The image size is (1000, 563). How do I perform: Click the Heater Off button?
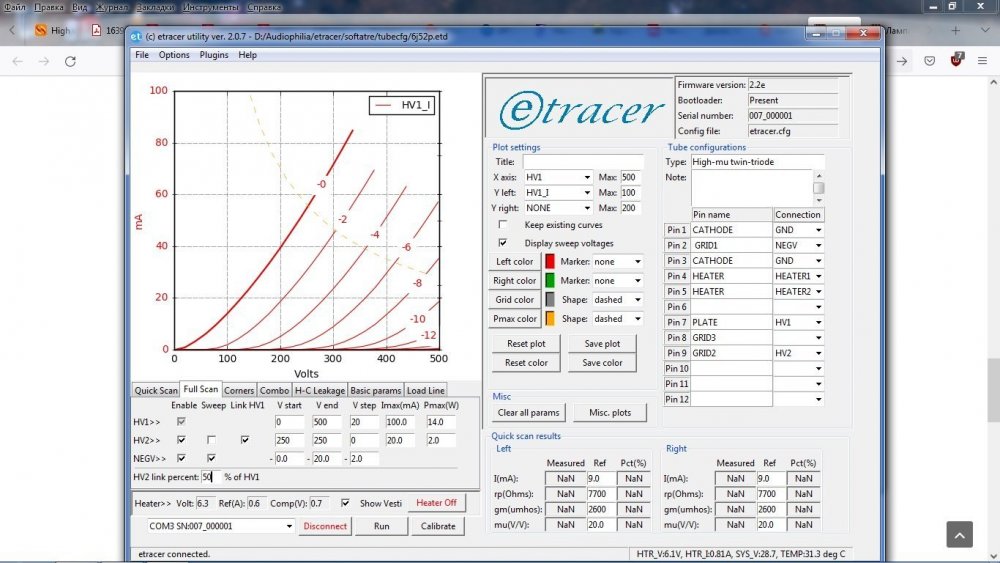[x=436, y=503]
